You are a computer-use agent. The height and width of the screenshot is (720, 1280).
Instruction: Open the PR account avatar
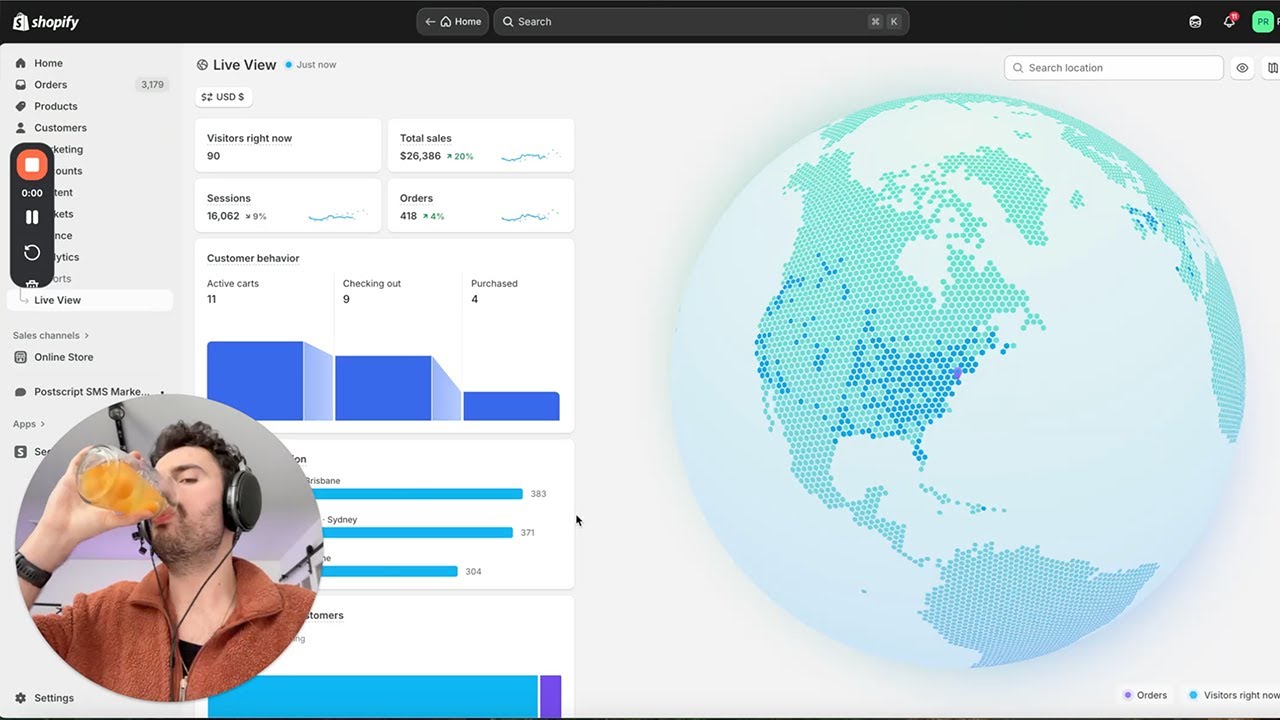coord(1263,22)
